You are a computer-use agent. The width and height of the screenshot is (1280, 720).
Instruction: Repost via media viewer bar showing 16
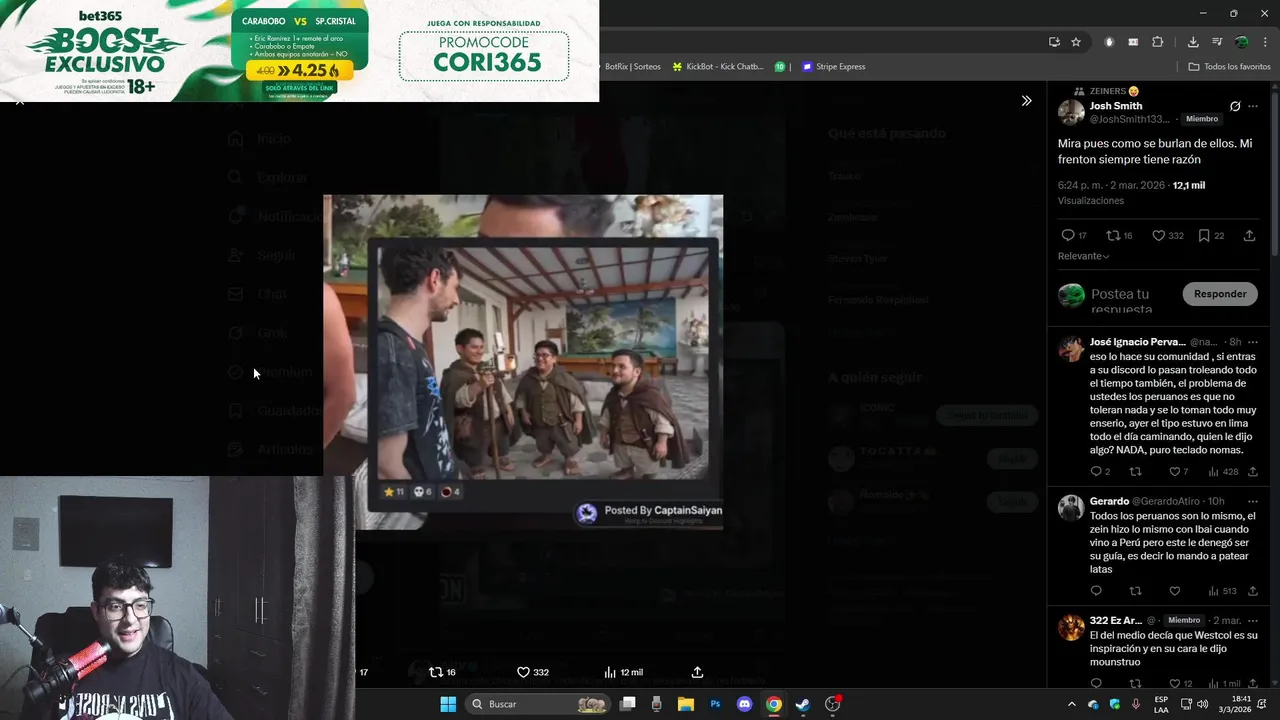442,672
